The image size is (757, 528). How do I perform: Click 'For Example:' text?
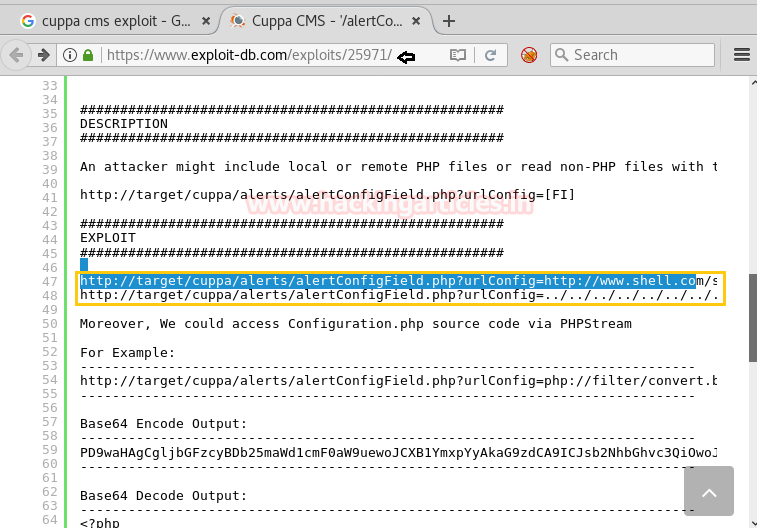[127, 353]
